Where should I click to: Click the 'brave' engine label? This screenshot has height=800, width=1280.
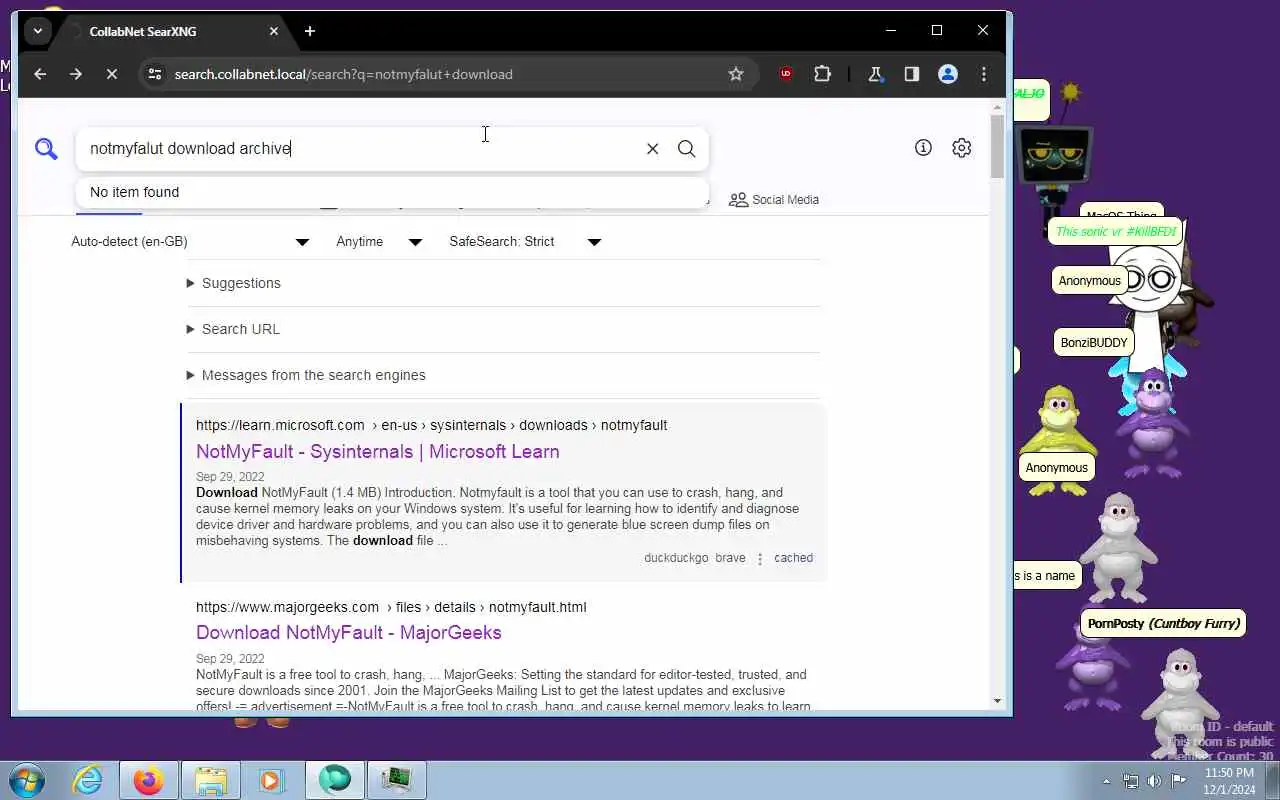730,558
